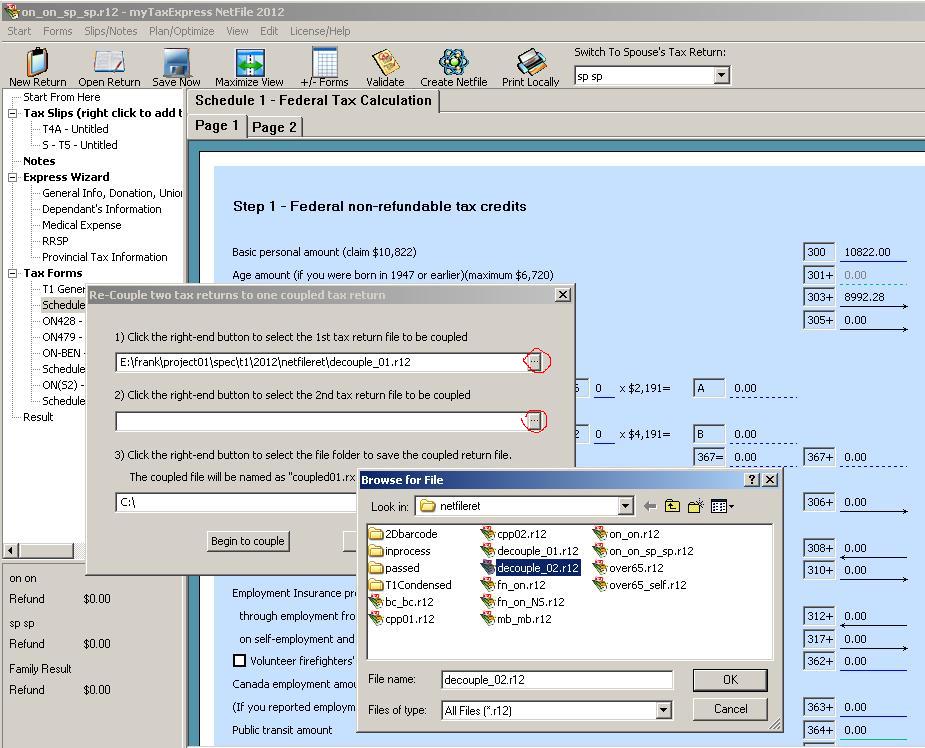The width and height of the screenshot is (925, 748).
Task: Select Provincial Tax Information item
Action: [104, 257]
